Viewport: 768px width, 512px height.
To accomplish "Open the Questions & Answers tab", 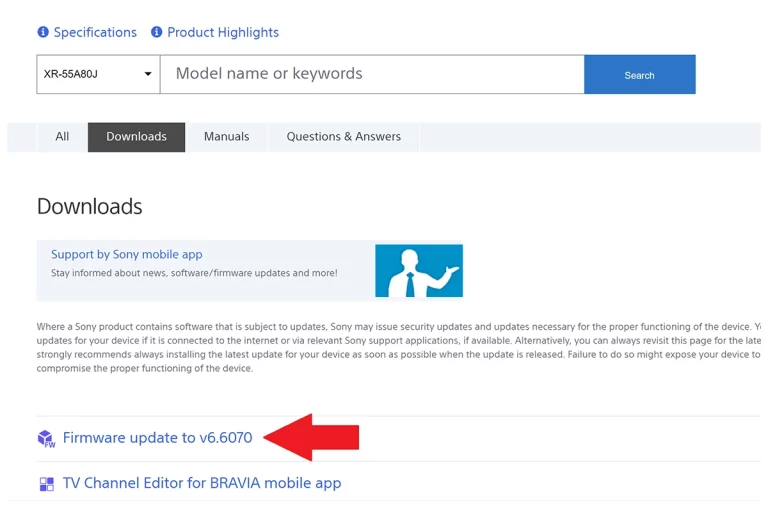I will coord(343,137).
